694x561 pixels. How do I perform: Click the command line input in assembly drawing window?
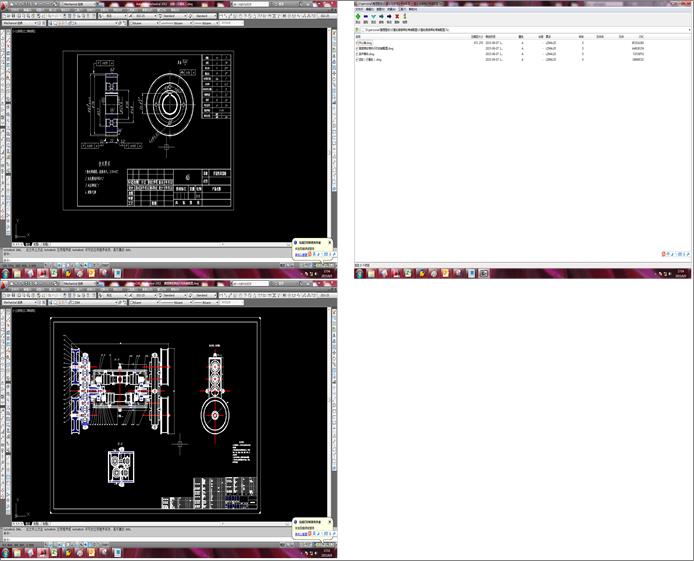(146, 538)
